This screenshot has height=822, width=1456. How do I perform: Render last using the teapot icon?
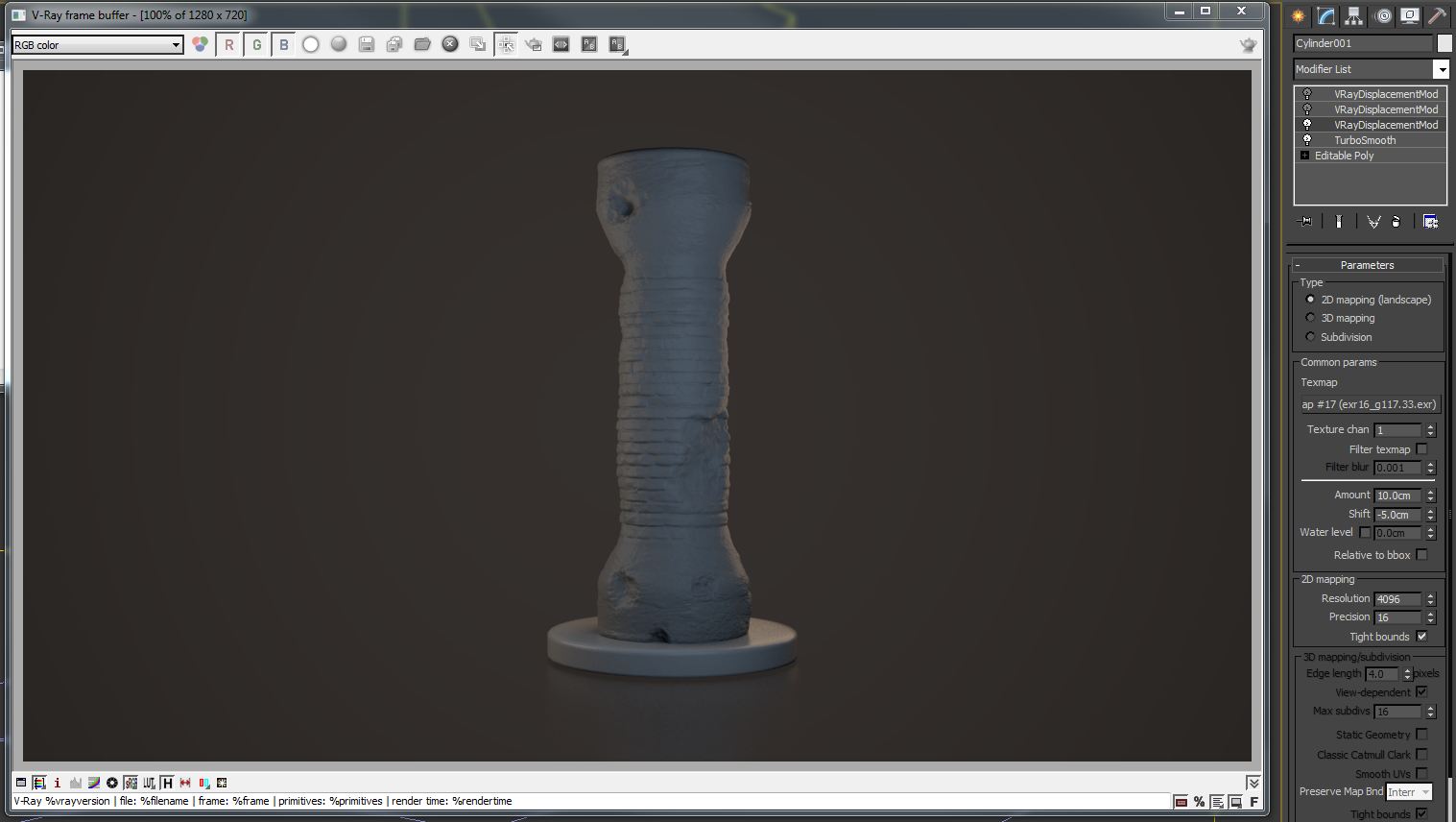pos(534,44)
